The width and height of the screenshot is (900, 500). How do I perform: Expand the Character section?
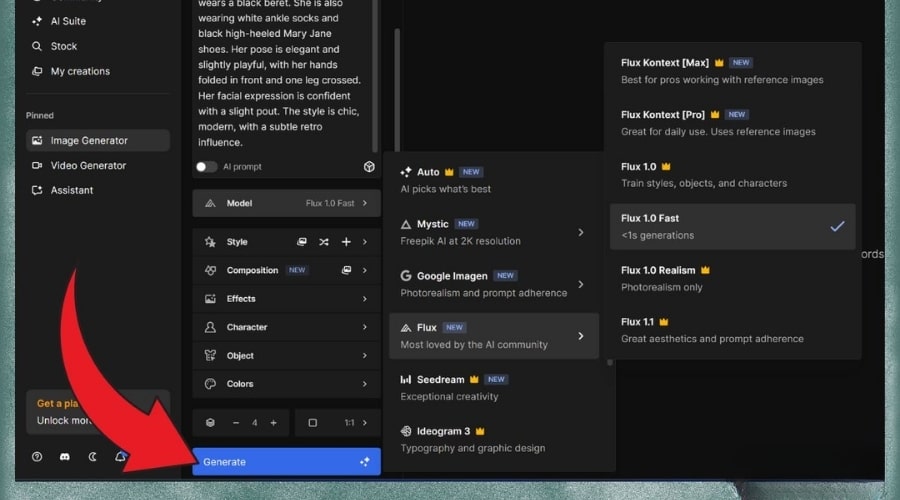click(286, 327)
